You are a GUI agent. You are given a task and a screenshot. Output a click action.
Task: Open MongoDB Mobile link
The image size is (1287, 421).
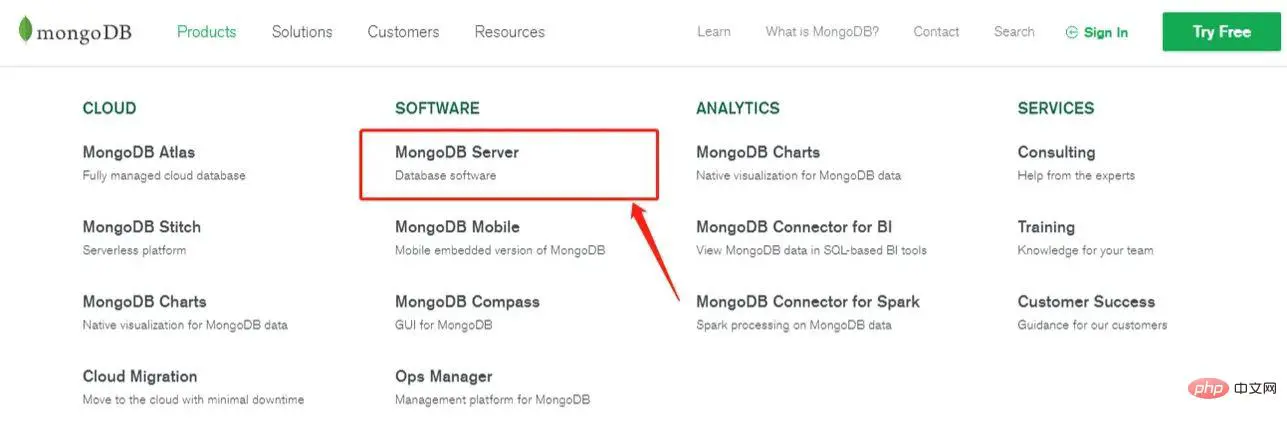point(457,227)
